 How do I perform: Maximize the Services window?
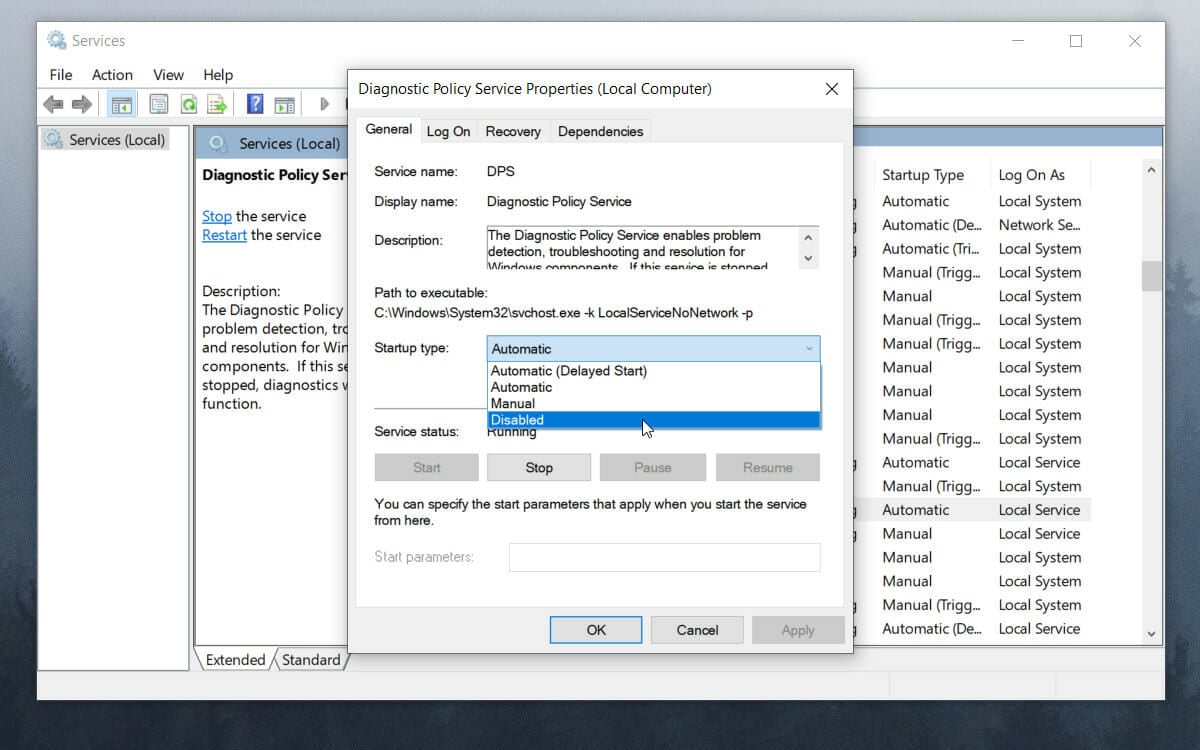coord(1076,41)
